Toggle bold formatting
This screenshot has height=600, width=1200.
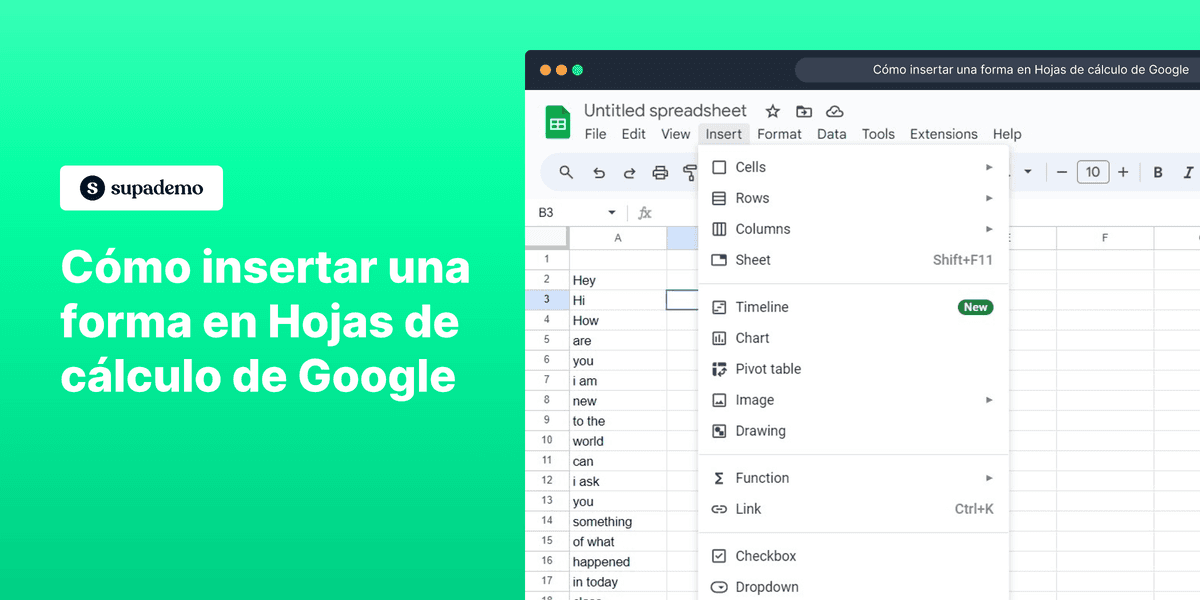1157,172
